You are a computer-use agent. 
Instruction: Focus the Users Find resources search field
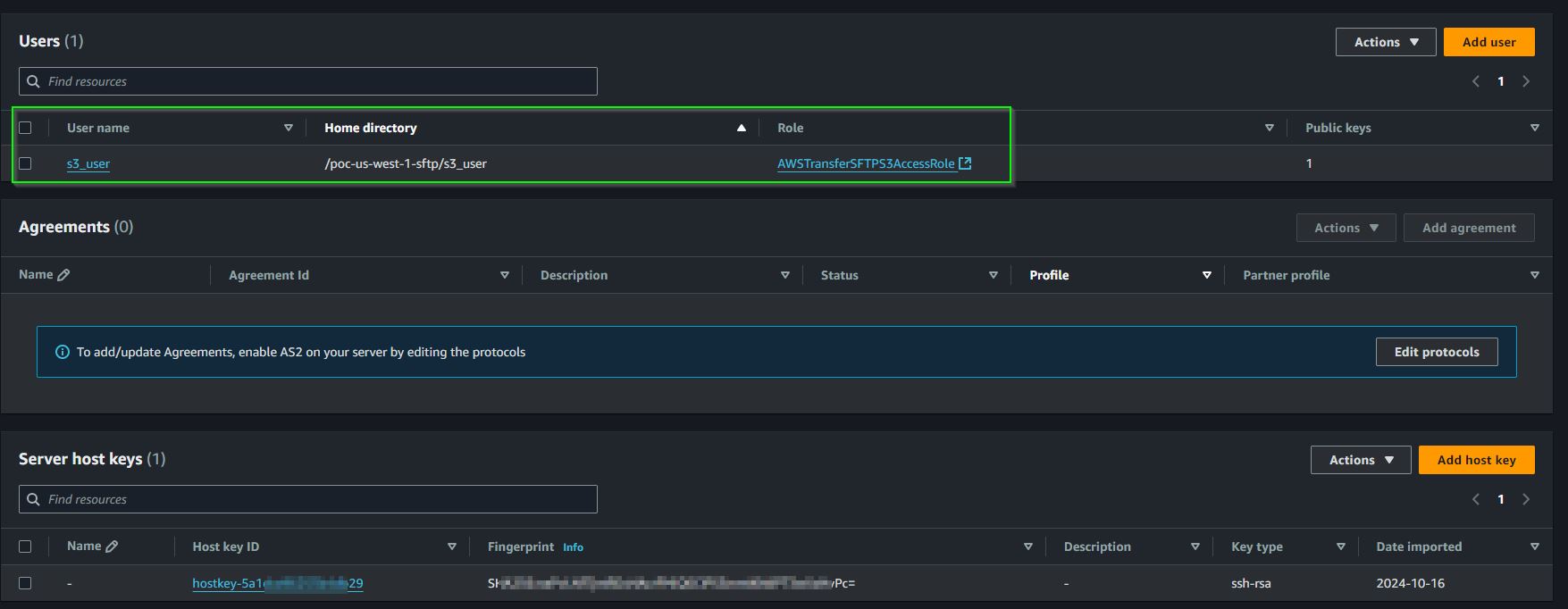point(307,81)
